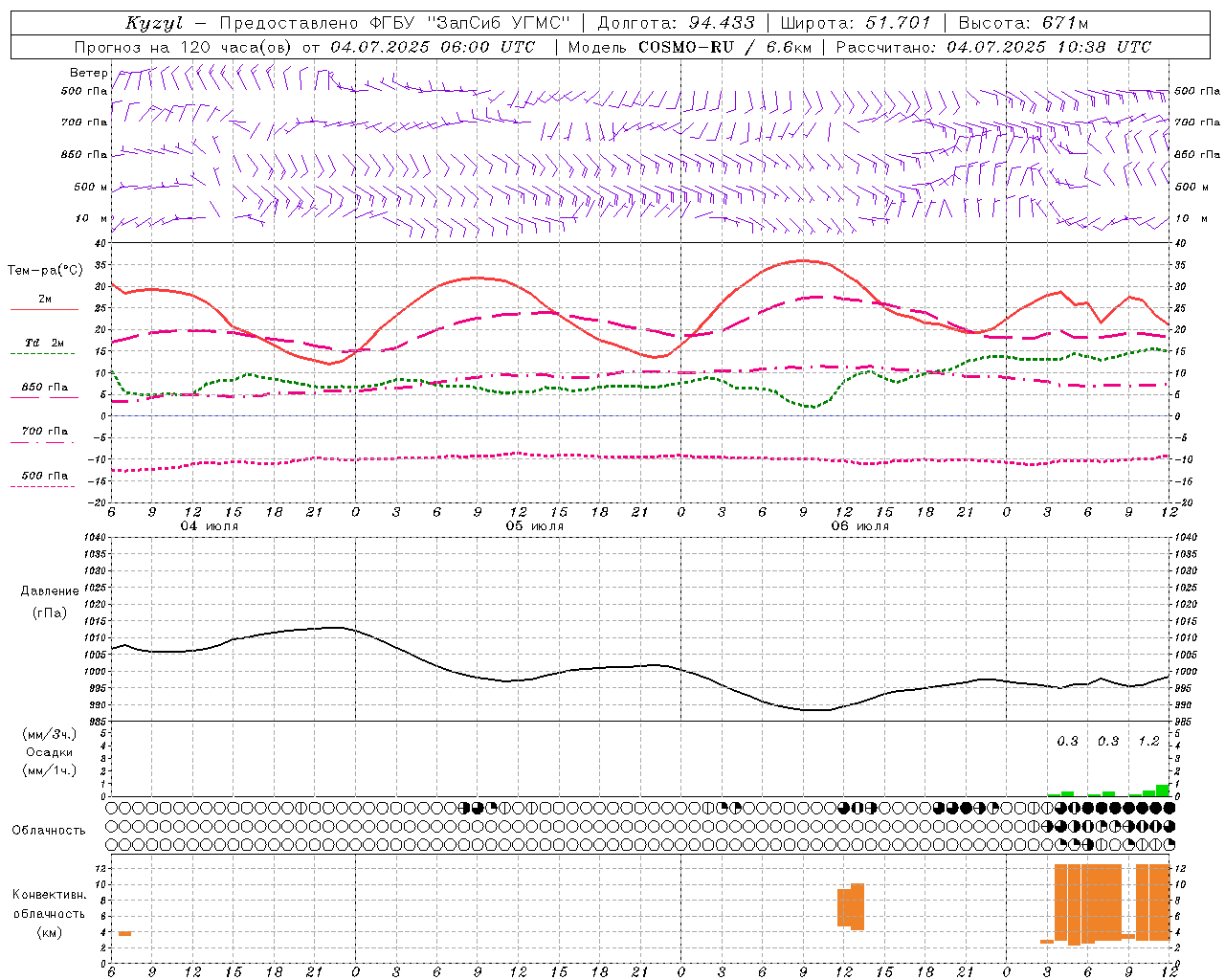Click the 'Давление' pressure panel label
1225x980 pixels.
coord(50,591)
